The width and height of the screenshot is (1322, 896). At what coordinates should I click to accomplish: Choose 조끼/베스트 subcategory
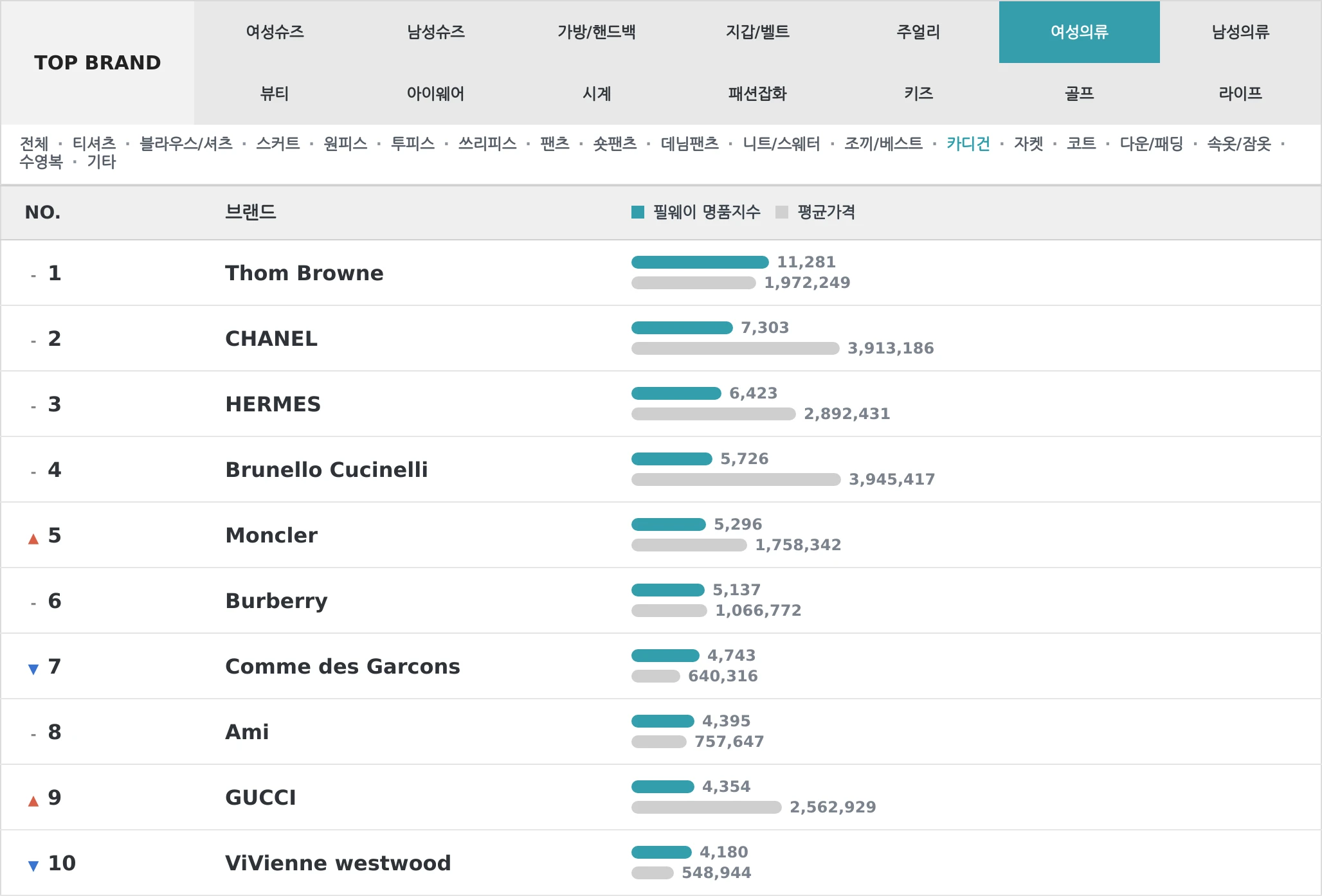[883, 143]
